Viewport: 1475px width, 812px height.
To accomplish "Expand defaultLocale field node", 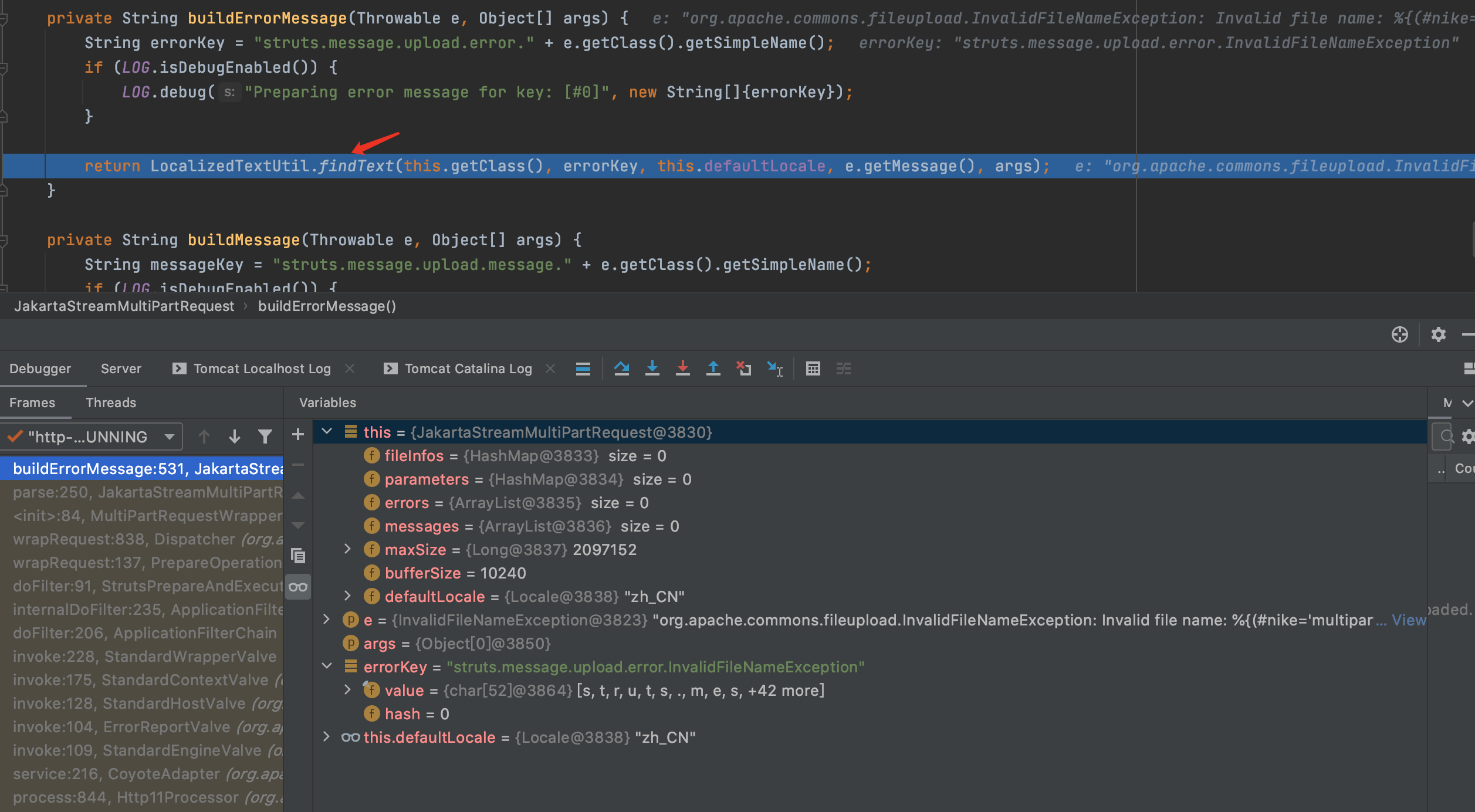I will [347, 596].
